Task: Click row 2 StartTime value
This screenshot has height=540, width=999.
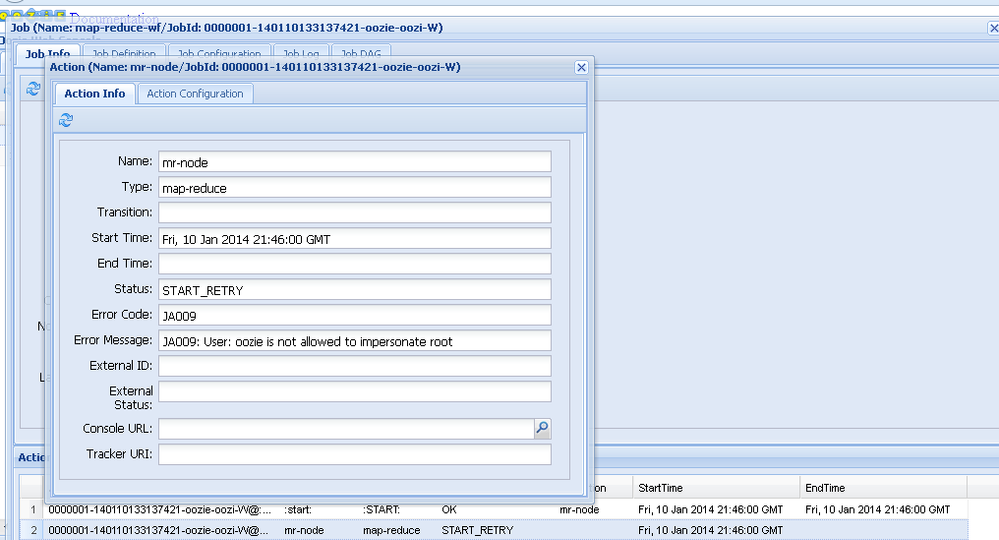Action: pos(710,530)
